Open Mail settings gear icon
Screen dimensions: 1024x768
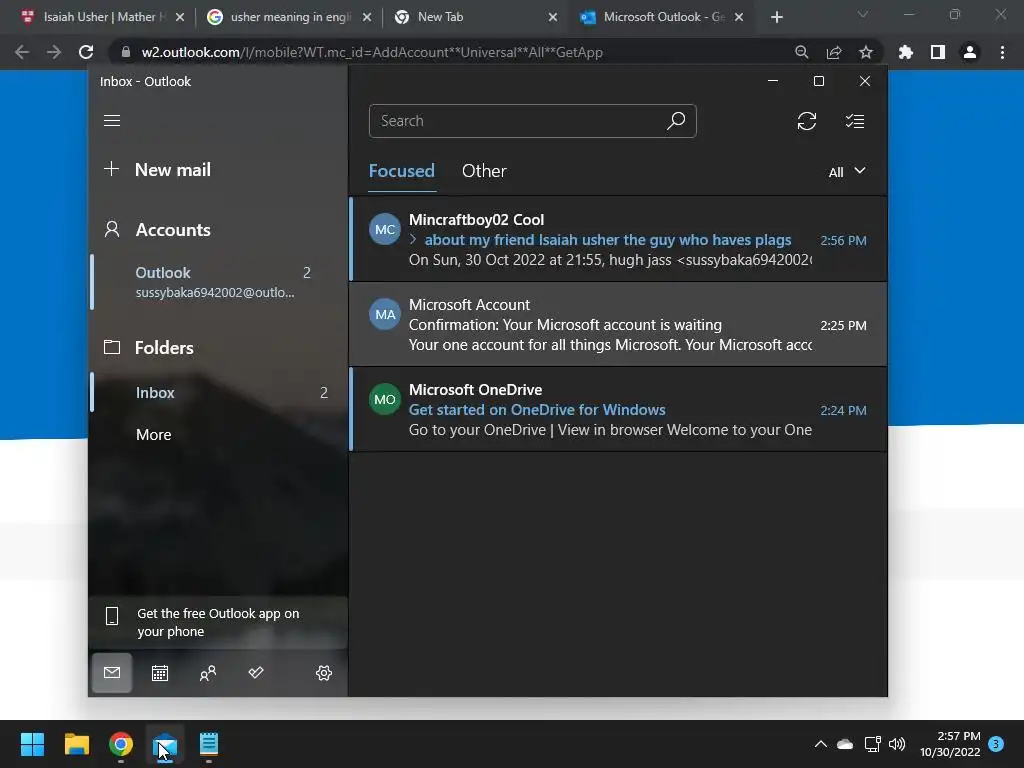pyautogui.click(x=324, y=673)
